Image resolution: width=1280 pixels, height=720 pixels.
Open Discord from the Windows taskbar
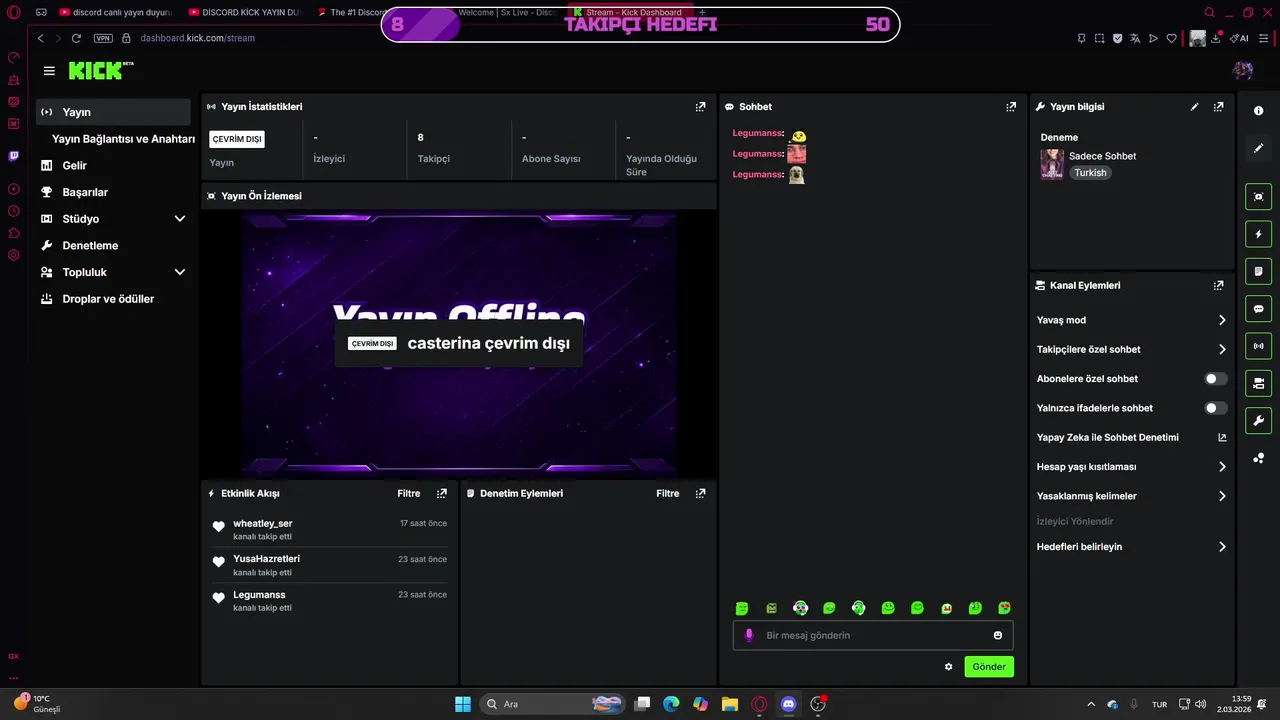point(788,704)
